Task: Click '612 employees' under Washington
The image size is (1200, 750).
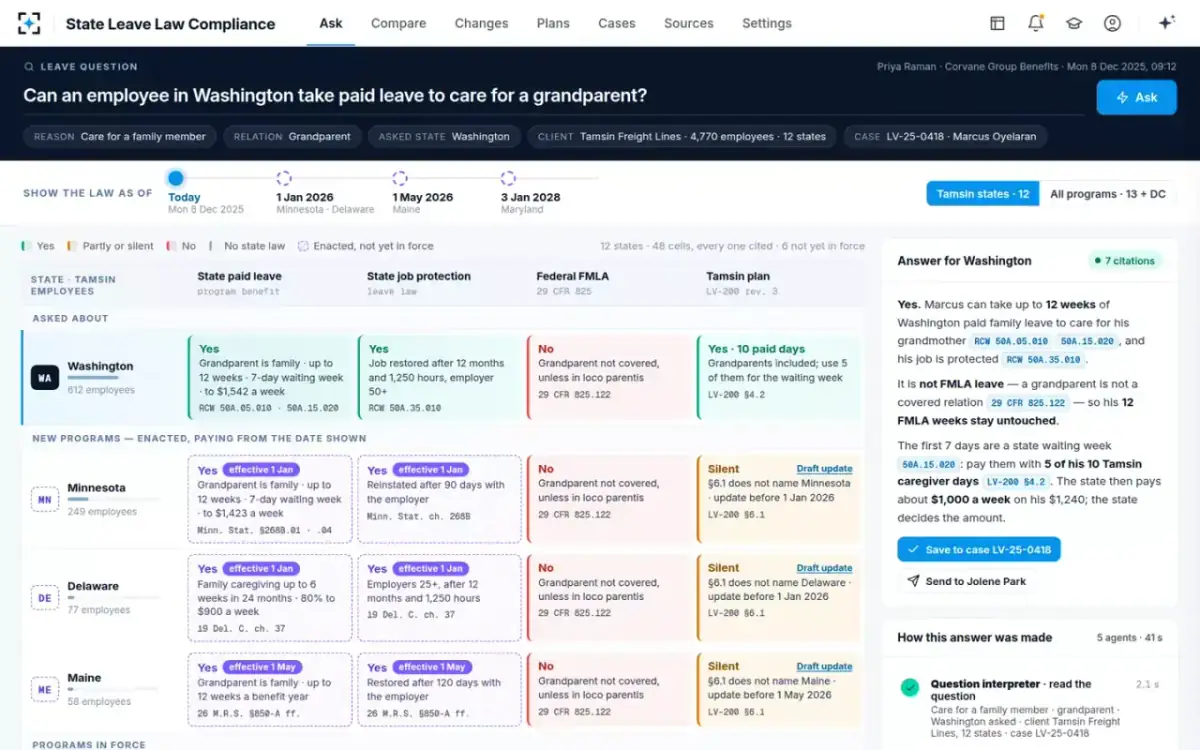Action: [x=101, y=390]
